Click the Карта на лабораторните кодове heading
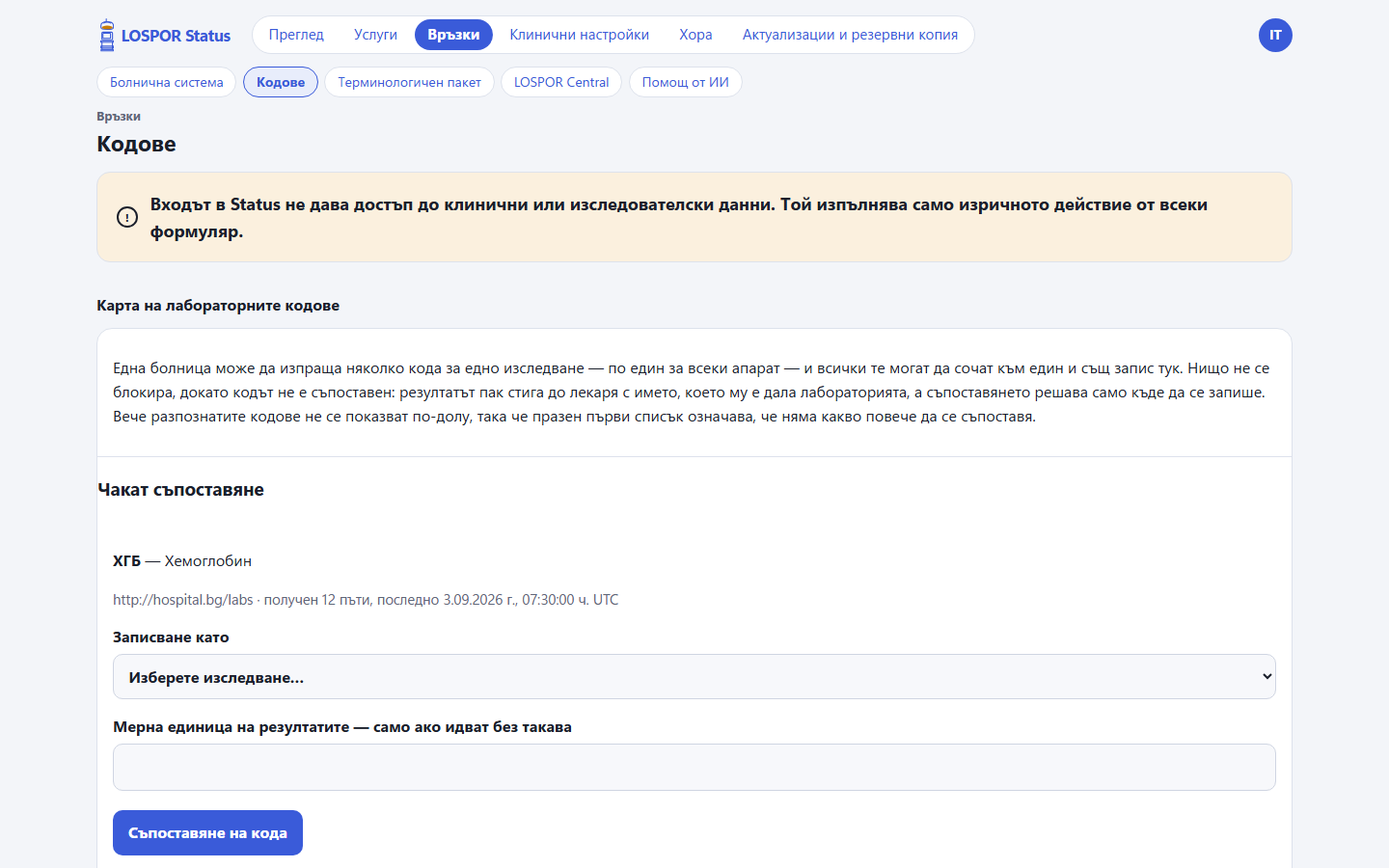The image size is (1389, 868). (218, 306)
